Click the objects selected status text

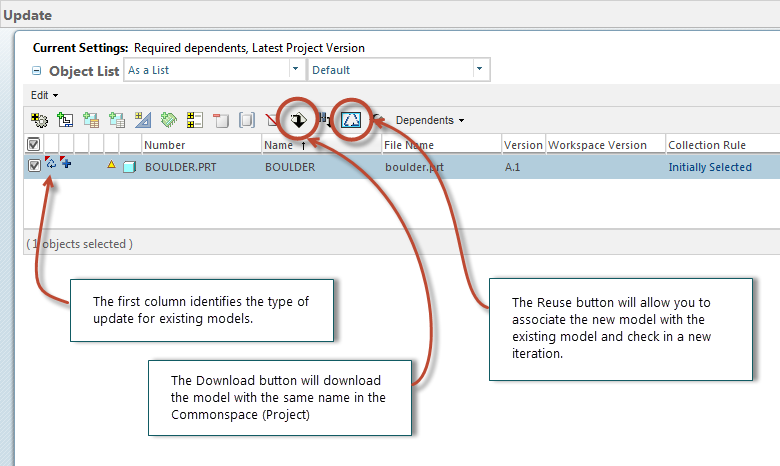click(80, 244)
